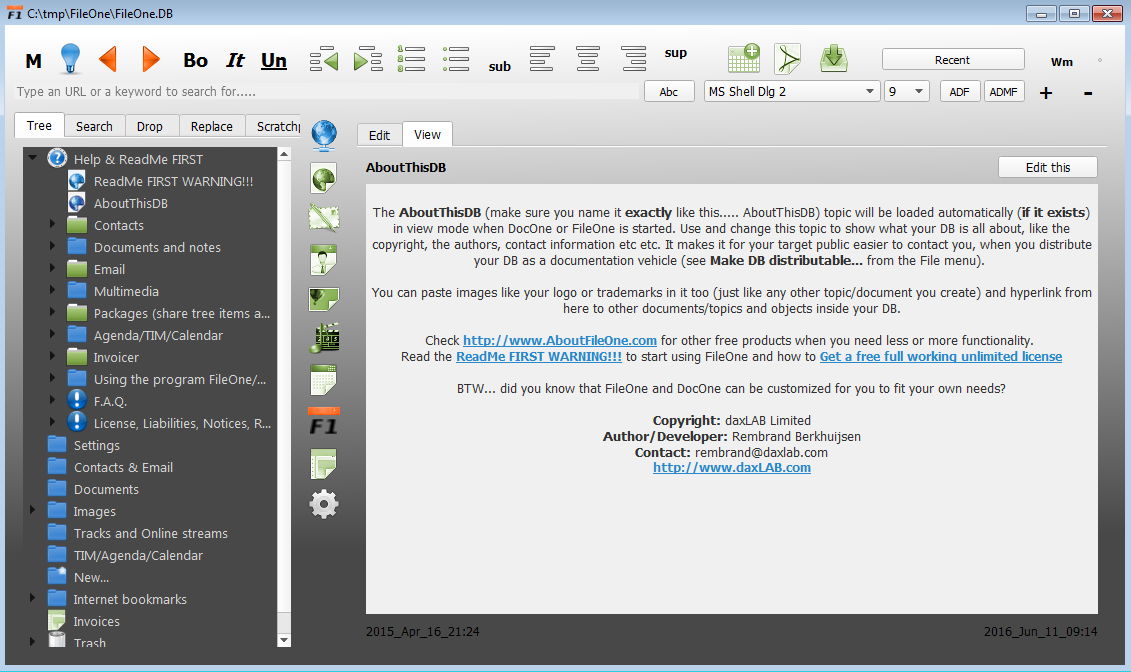
Task: Click the decrease indent icon
Action: point(324,59)
